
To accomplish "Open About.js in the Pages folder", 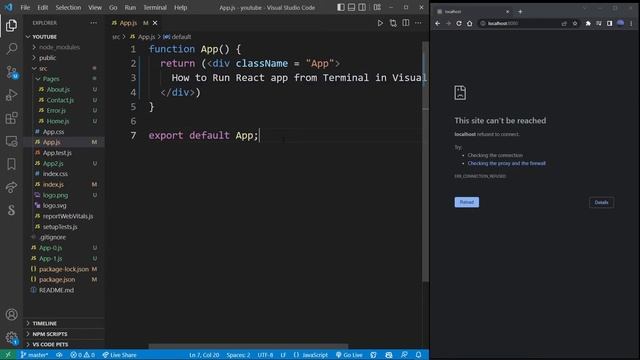I will (58, 89).
